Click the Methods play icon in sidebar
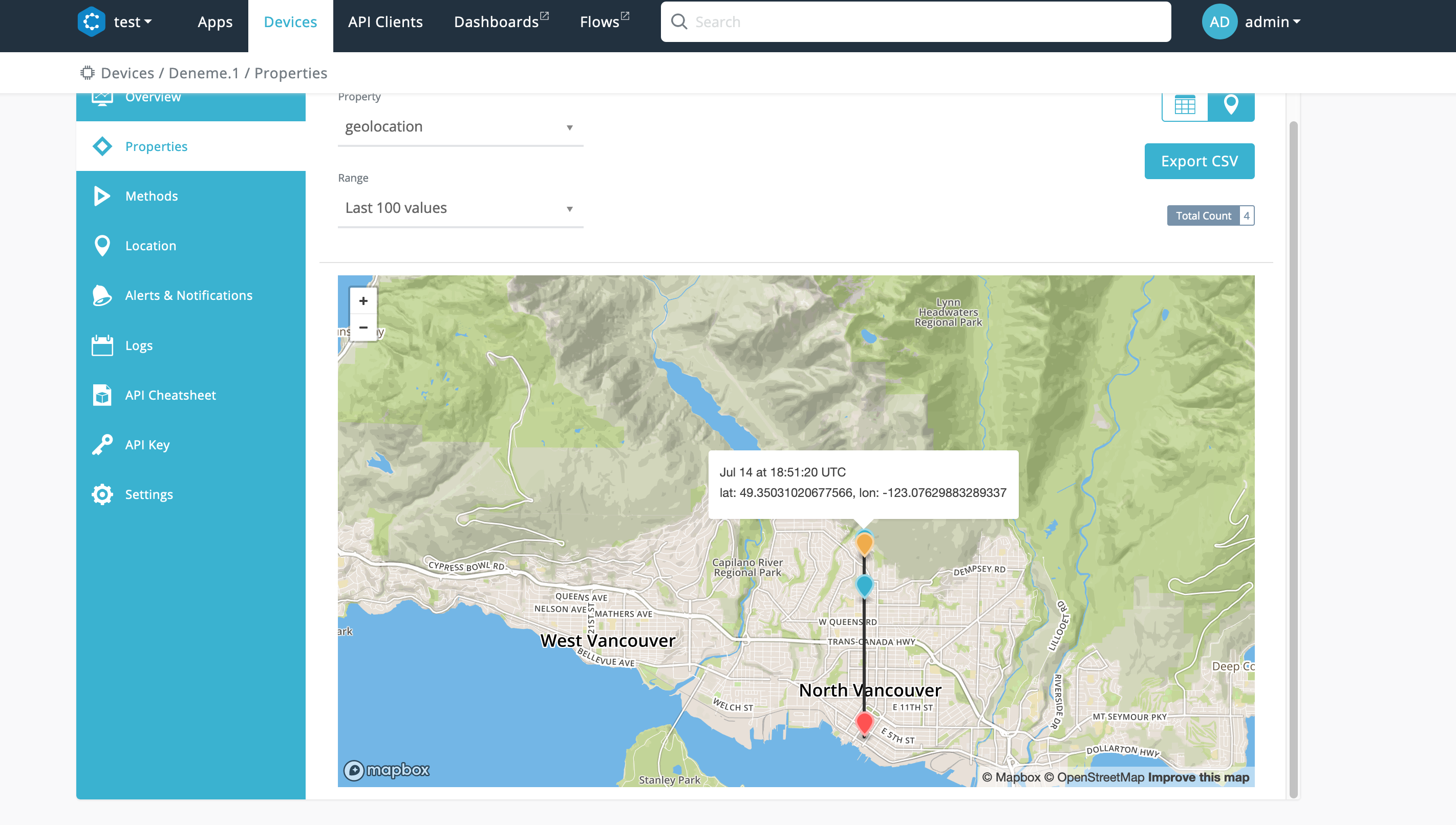Viewport: 1456px width, 825px height. 101,196
